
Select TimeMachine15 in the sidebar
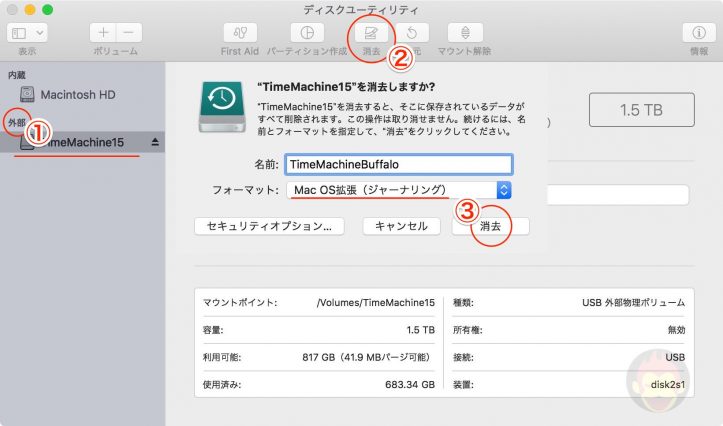click(83, 142)
